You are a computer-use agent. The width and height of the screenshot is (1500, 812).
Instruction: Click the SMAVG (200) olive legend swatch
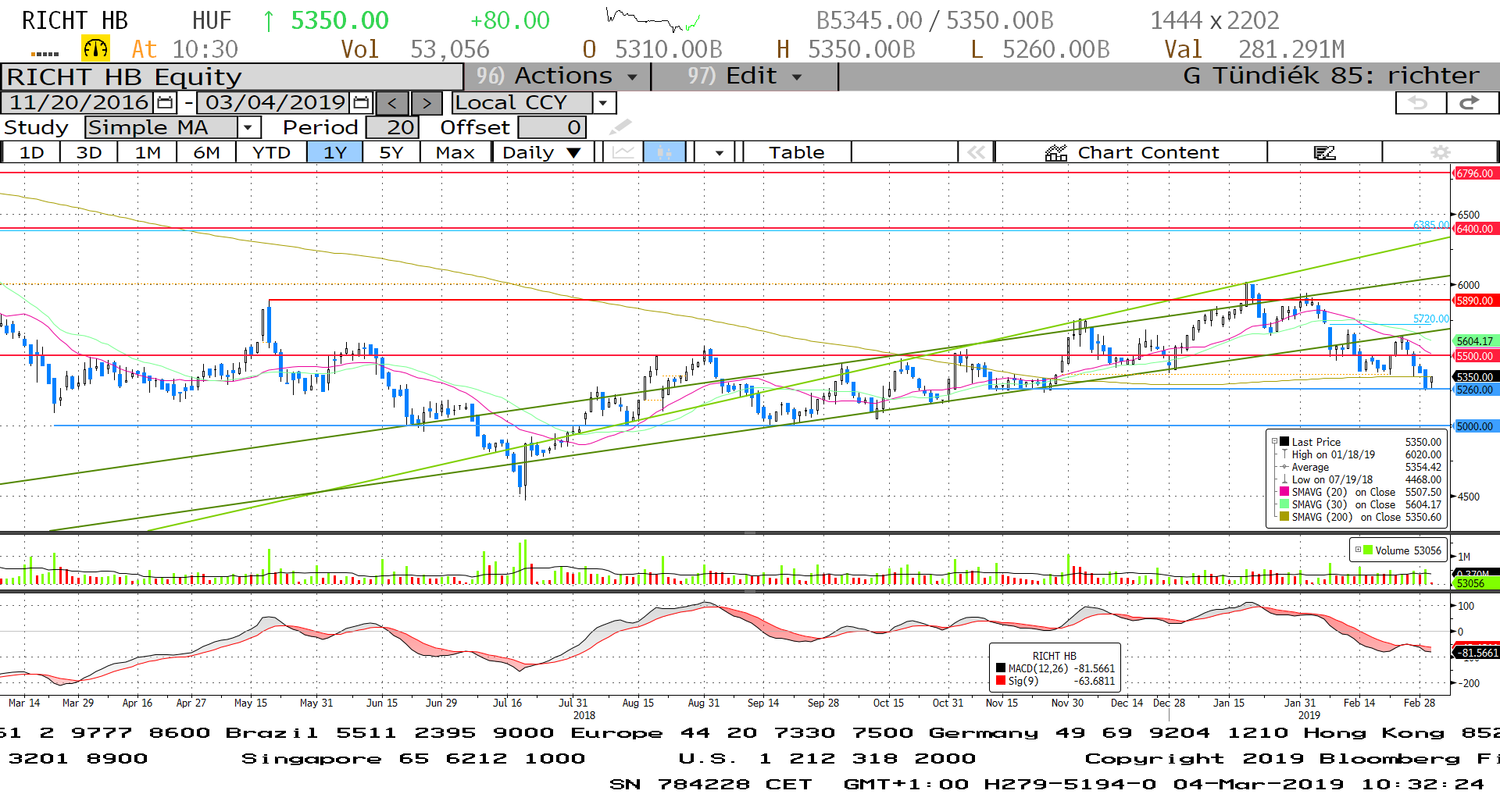coord(1284,516)
